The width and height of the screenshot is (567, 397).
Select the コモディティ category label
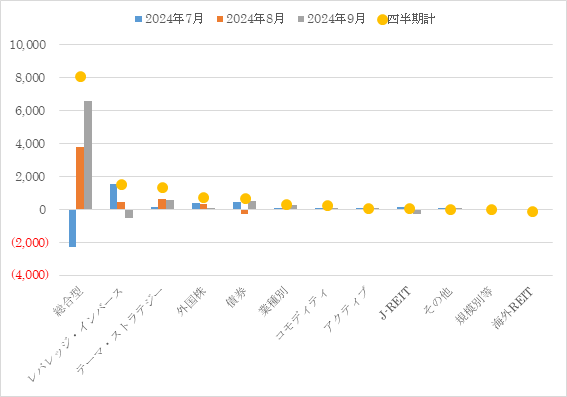303,313
